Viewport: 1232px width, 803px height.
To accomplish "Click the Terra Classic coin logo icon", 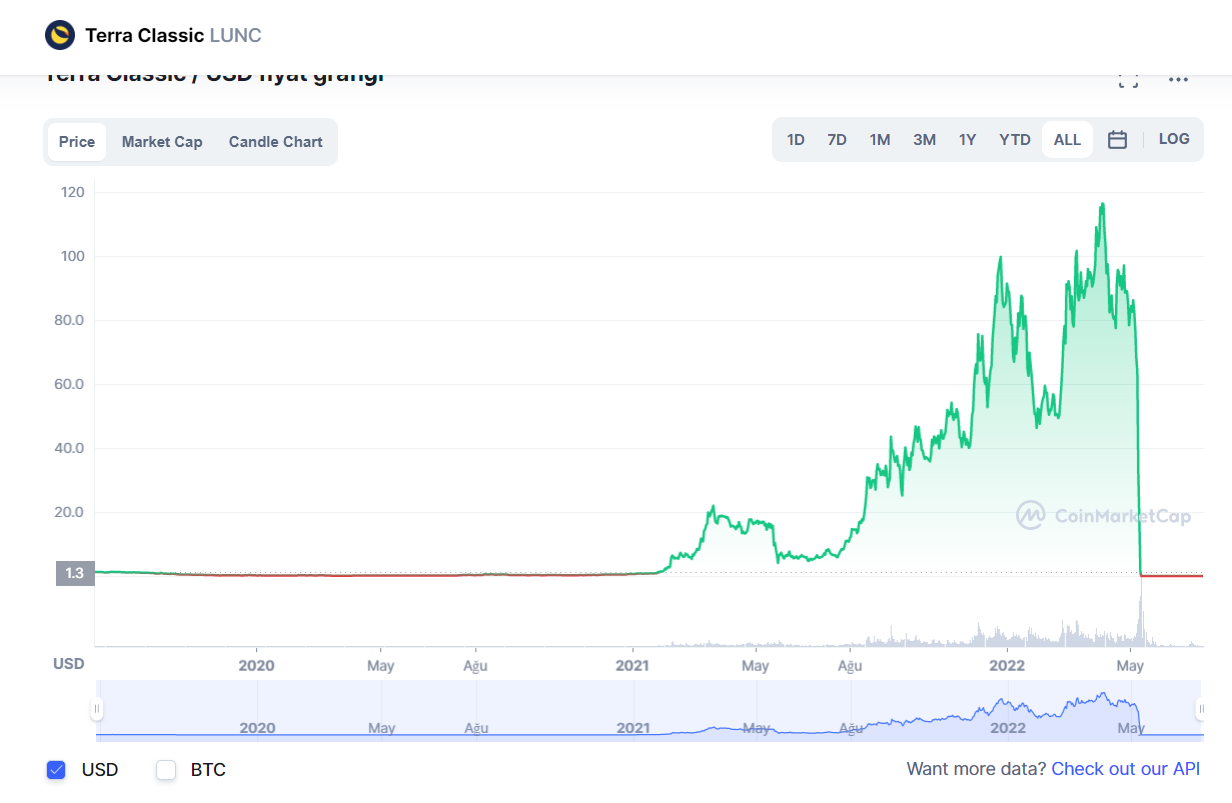I will click(x=60, y=36).
